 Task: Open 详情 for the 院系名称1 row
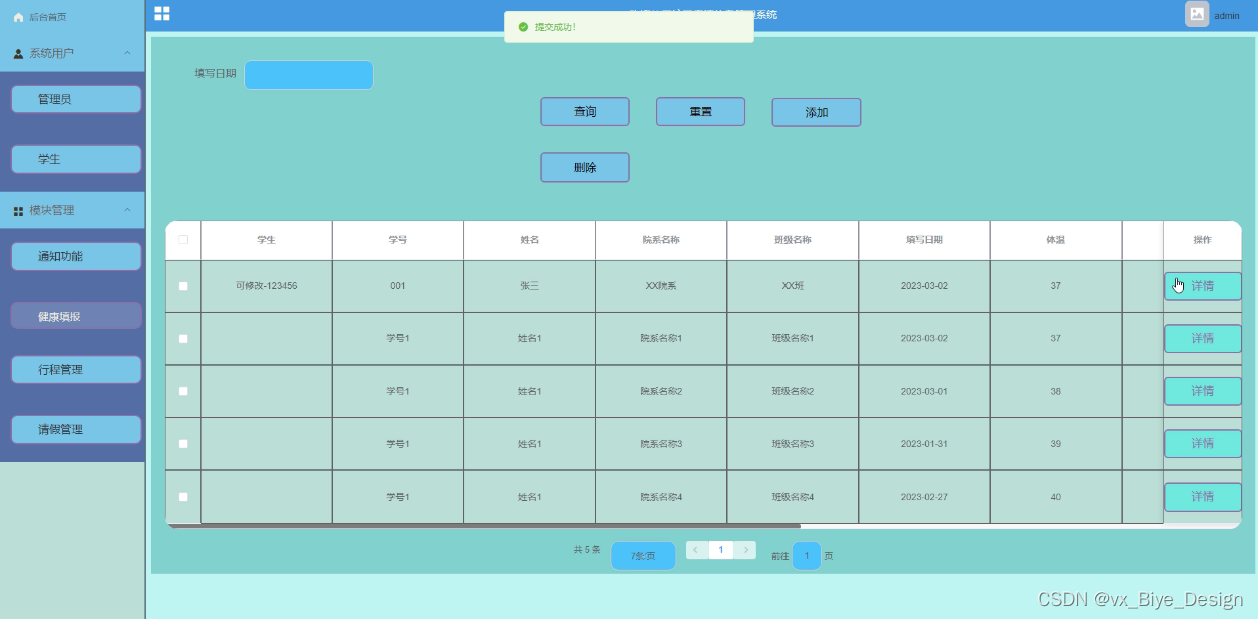1203,339
